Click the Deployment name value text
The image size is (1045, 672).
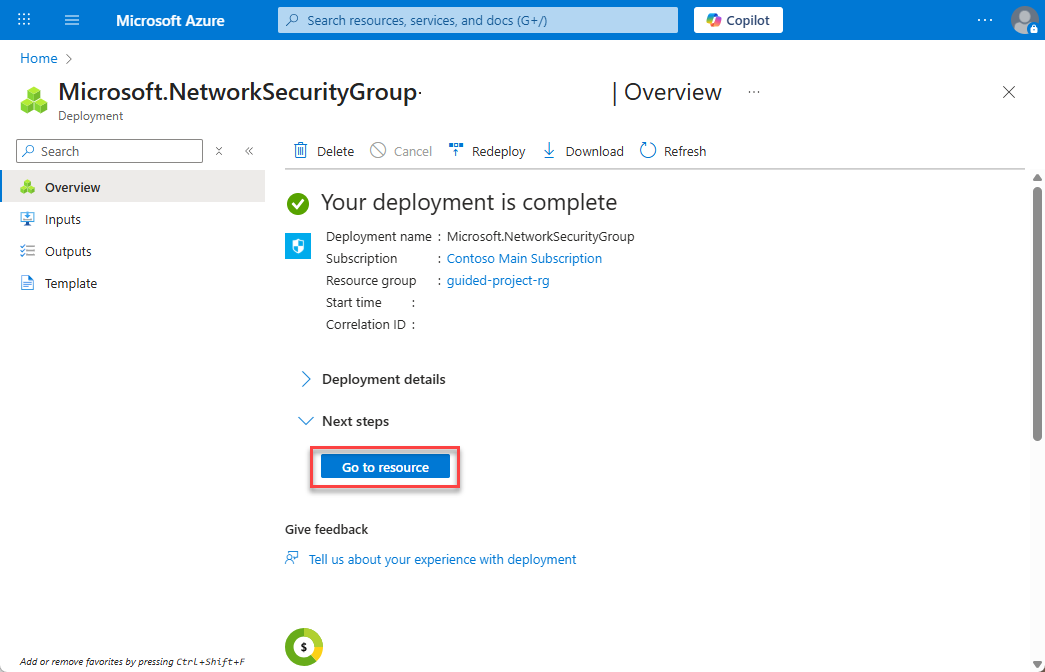(540, 237)
